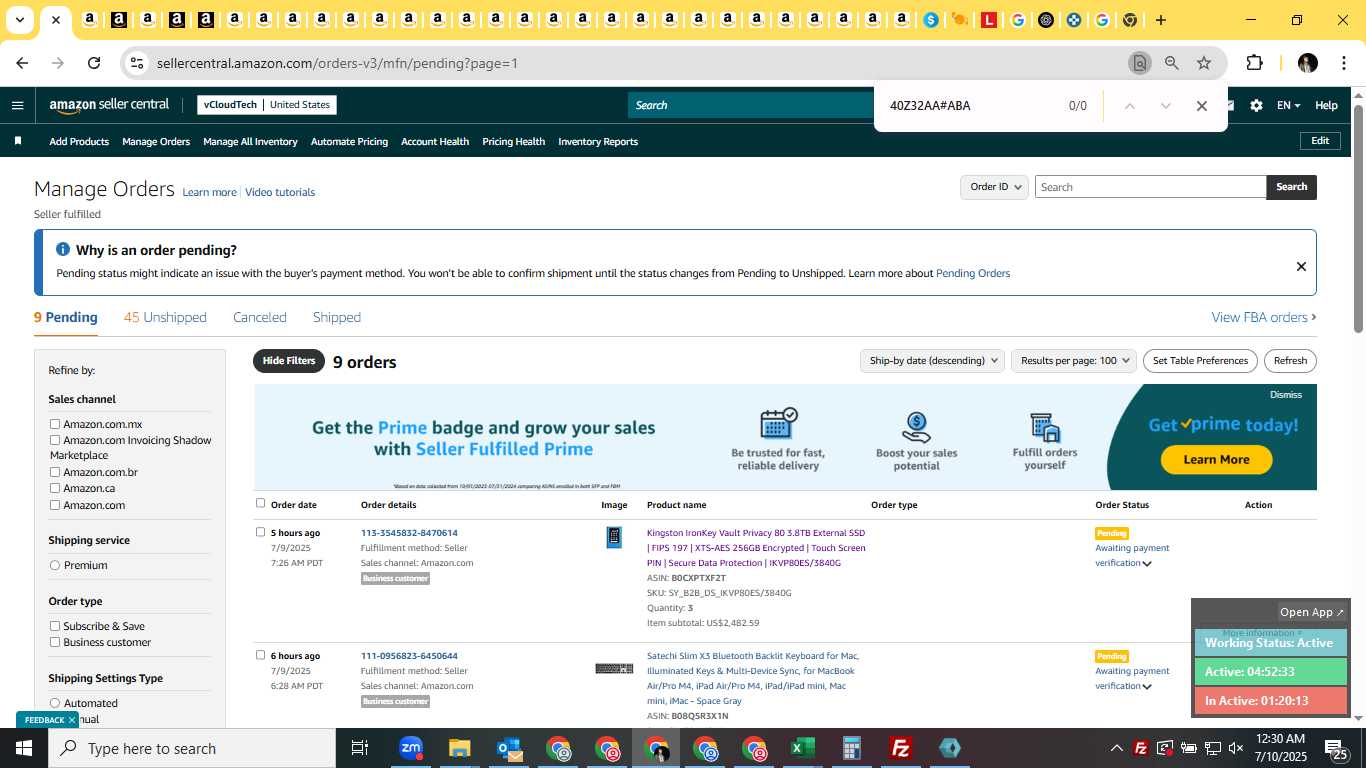This screenshot has width=1366, height=768.
Task: Open Outlook from the taskbar
Action: pos(509,748)
